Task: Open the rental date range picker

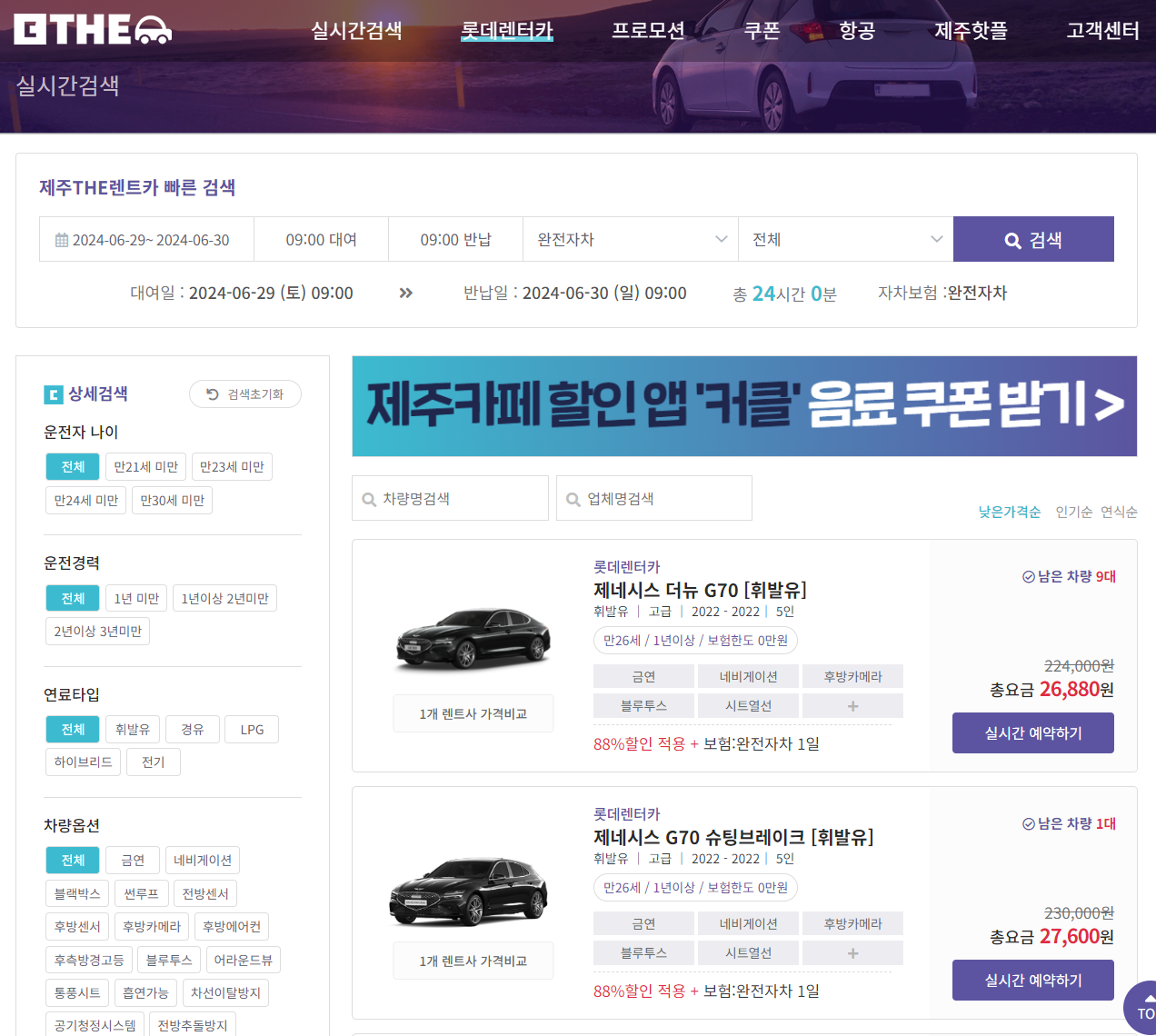Action: [146, 239]
